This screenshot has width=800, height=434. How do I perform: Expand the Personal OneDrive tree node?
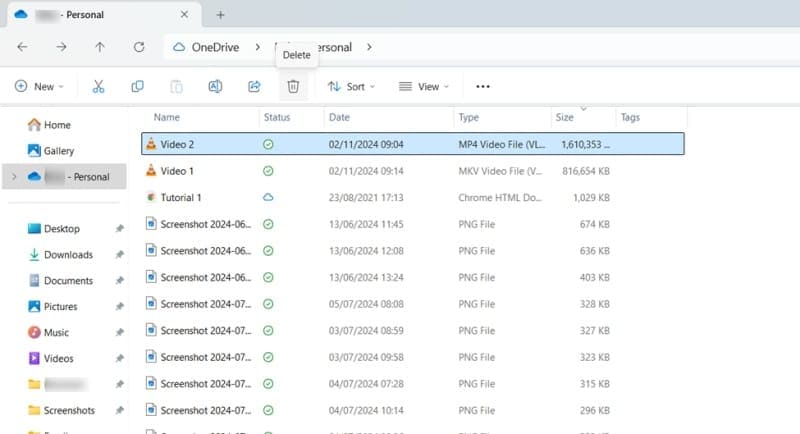pos(14,177)
